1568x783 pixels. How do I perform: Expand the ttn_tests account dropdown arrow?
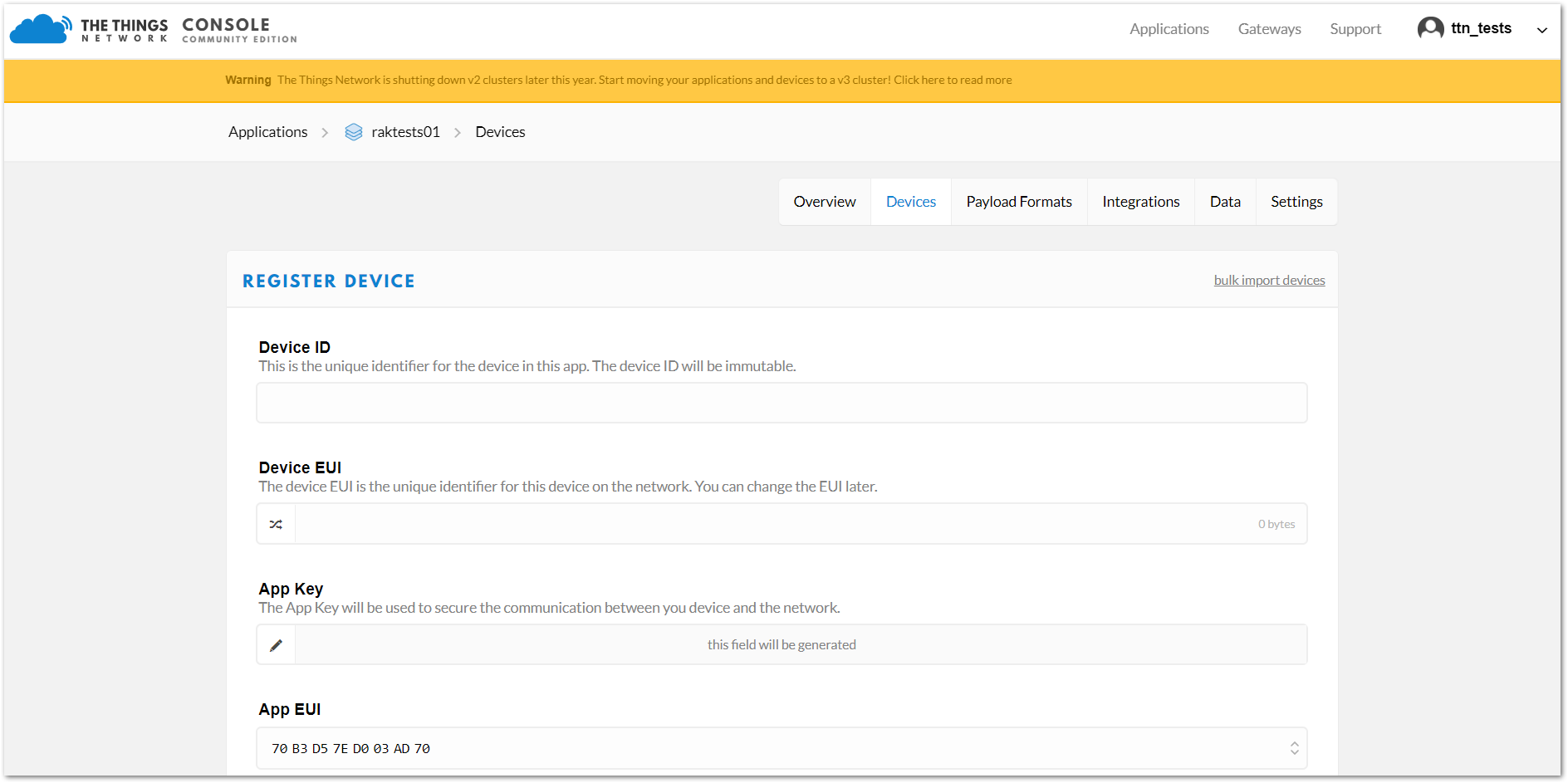1541,30
